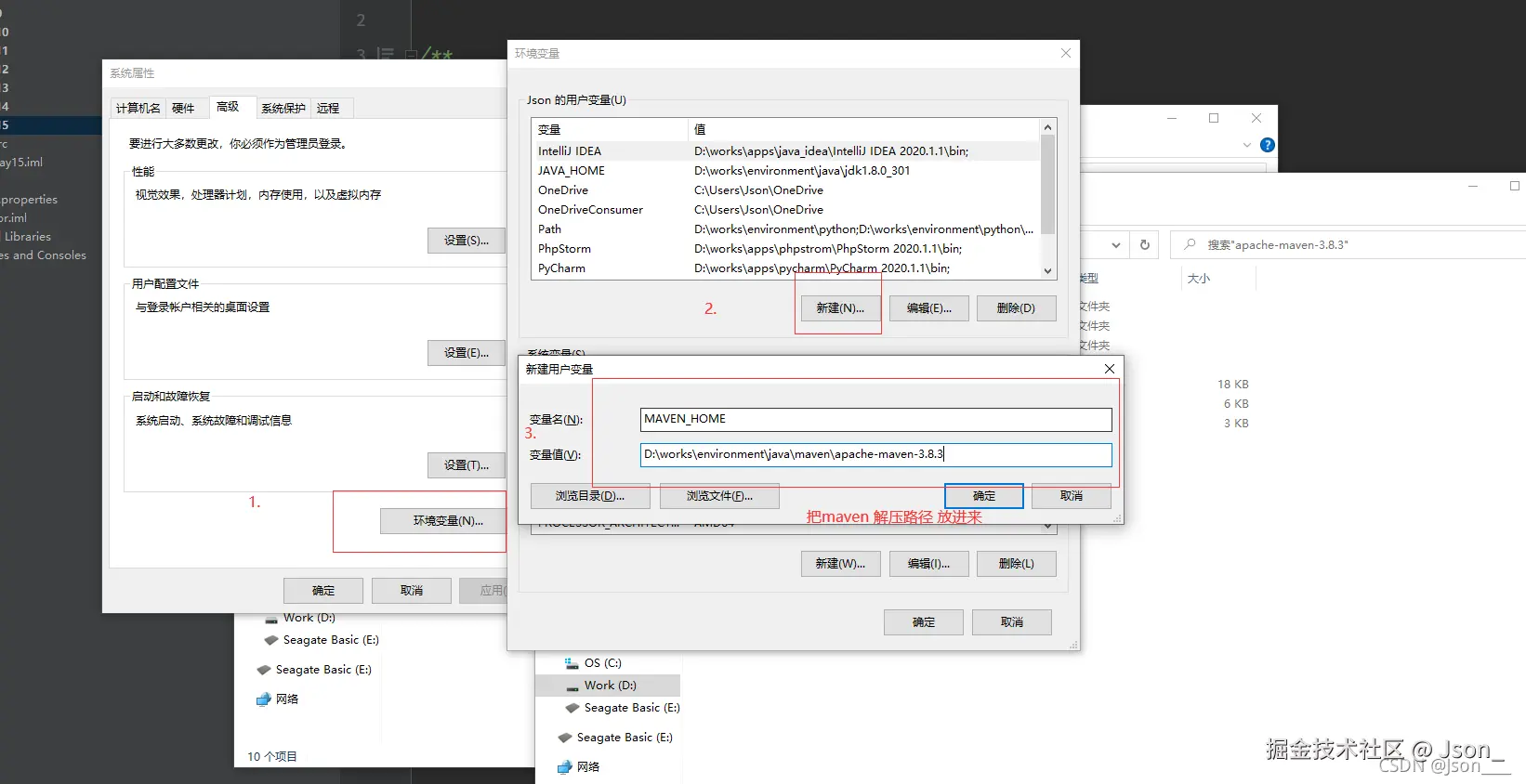Click system variables list scroll-down arrow
1526x784 pixels.
pyautogui.click(x=1048, y=527)
